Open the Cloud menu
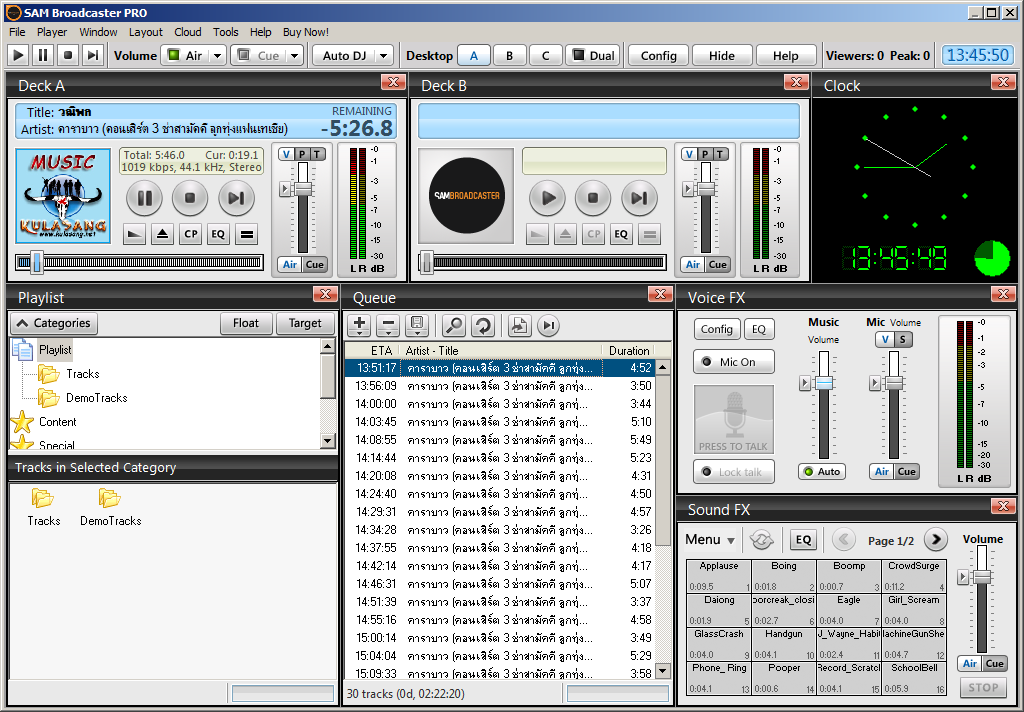The image size is (1024, 712). pyautogui.click(x=187, y=32)
